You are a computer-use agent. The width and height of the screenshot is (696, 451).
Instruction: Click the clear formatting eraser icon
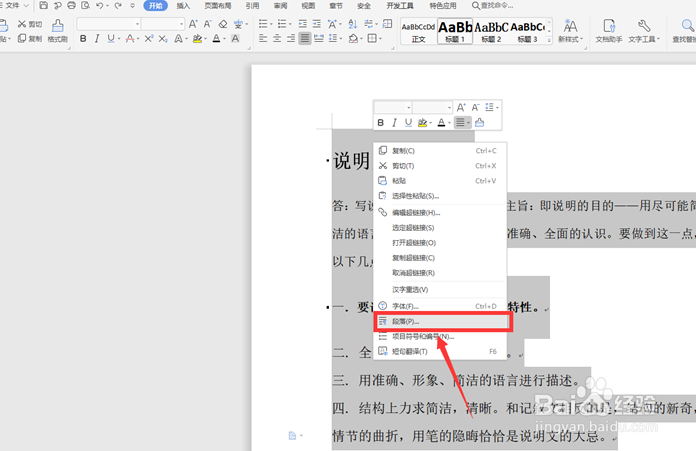tap(223, 24)
